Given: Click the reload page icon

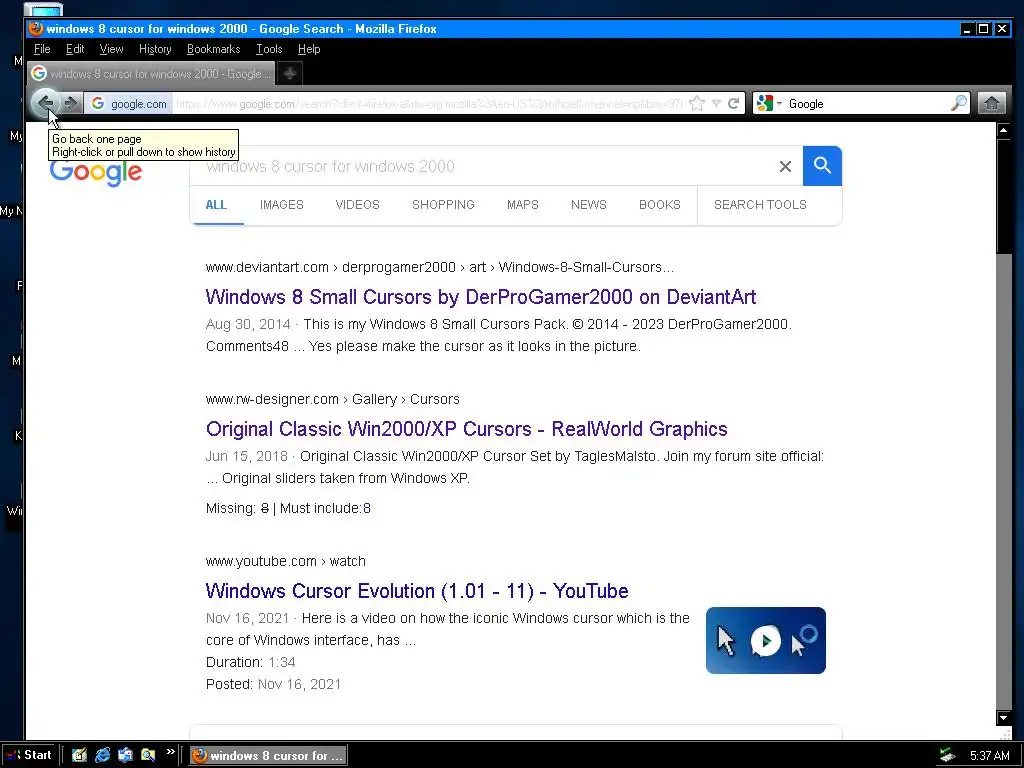Looking at the screenshot, I should tap(733, 103).
